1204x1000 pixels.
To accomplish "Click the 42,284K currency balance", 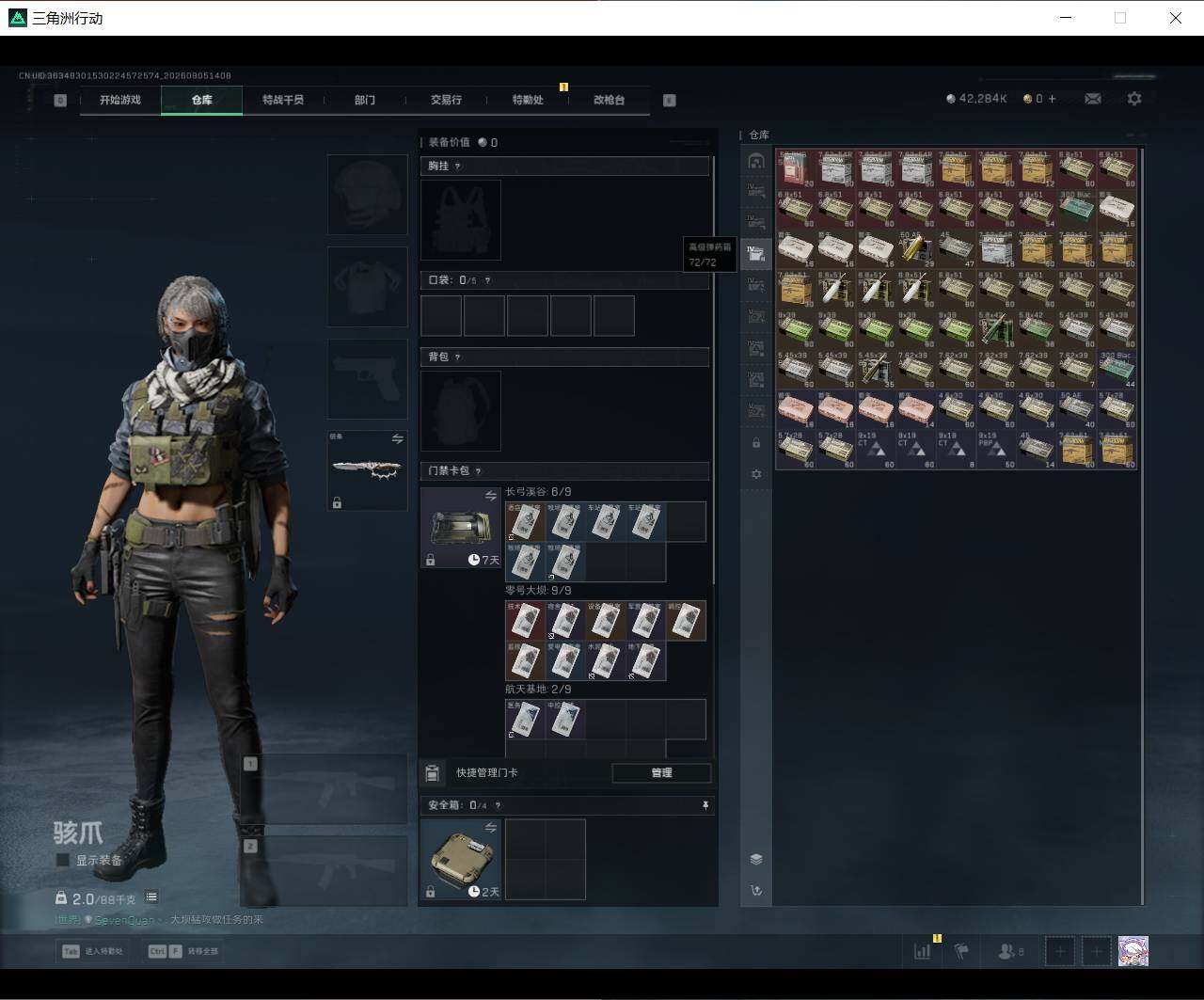I will coord(976,99).
